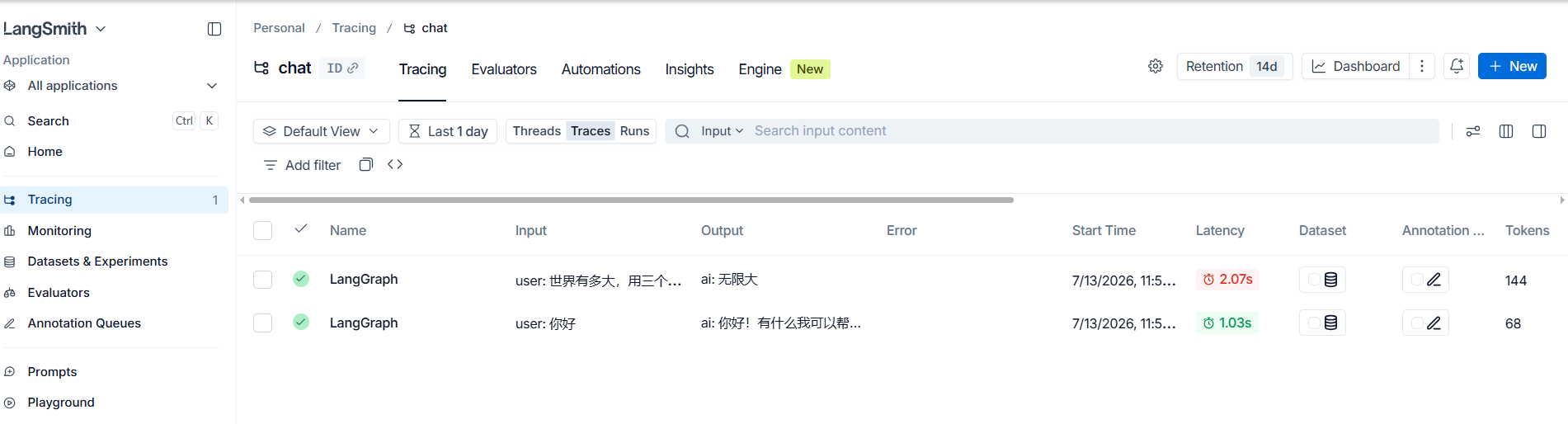
Task: Annotate the trace with 68 tokens
Action: click(1425, 323)
